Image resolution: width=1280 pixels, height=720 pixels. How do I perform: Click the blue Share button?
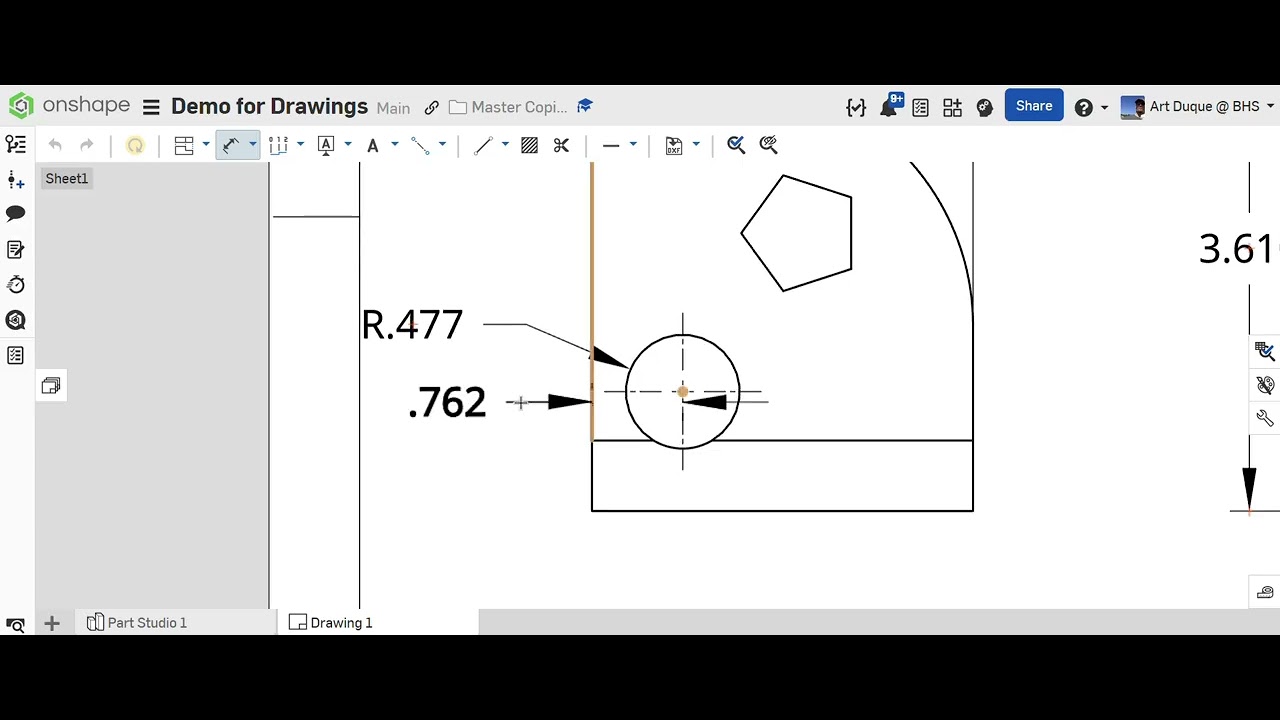click(1034, 106)
